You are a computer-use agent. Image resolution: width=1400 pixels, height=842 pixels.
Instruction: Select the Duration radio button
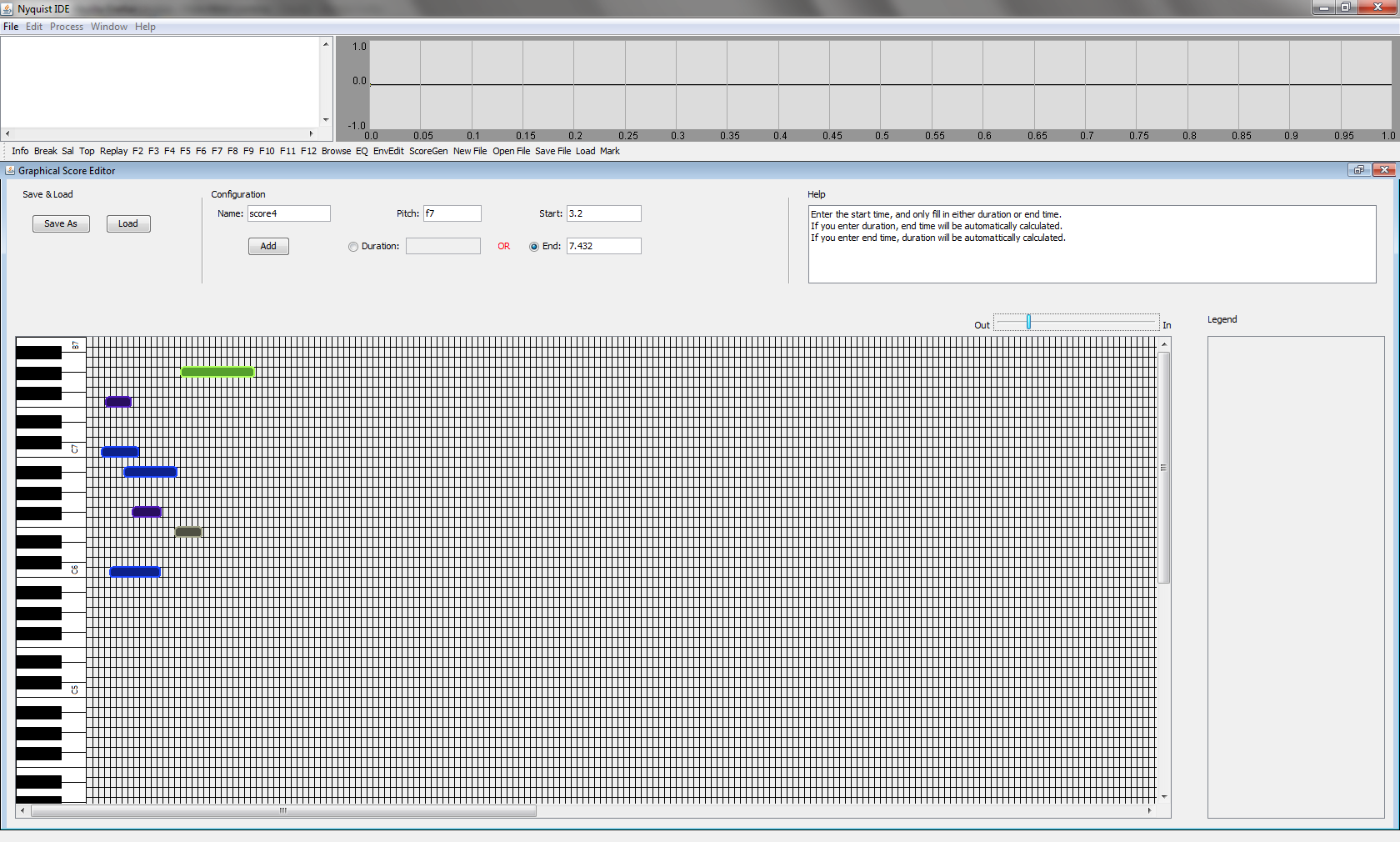[x=353, y=247]
